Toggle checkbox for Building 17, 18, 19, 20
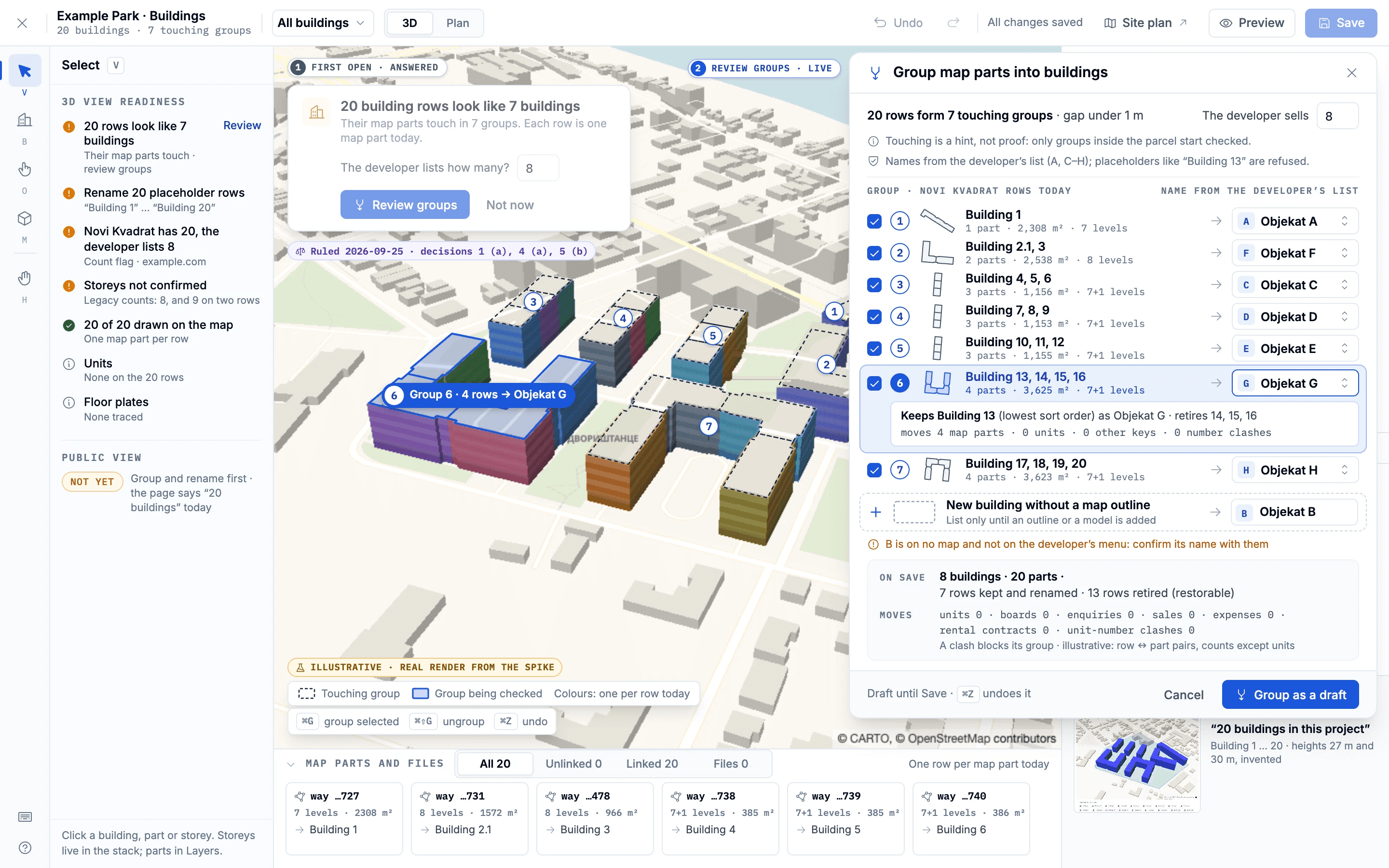The height and width of the screenshot is (868, 1389). (874, 470)
